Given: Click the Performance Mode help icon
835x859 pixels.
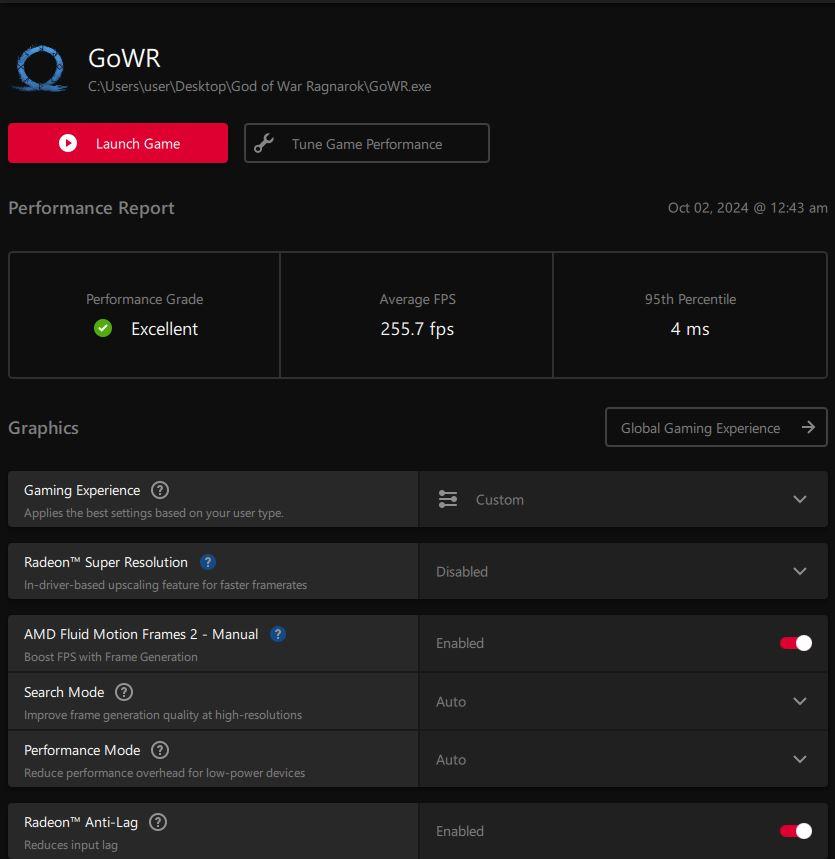Looking at the screenshot, I should pyautogui.click(x=160, y=750).
